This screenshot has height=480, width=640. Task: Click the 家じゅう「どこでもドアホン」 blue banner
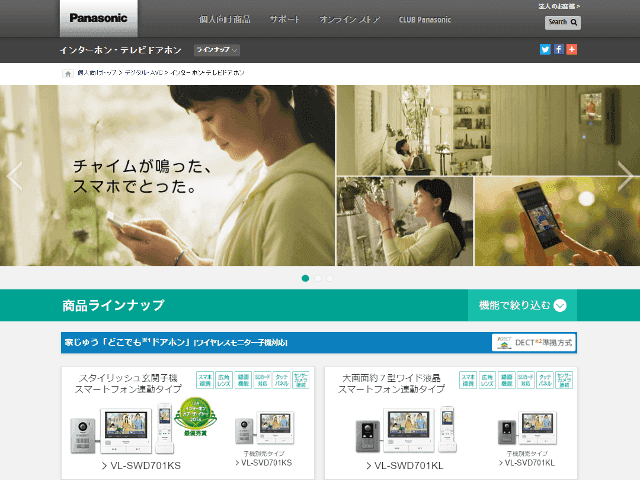(x=319, y=342)
